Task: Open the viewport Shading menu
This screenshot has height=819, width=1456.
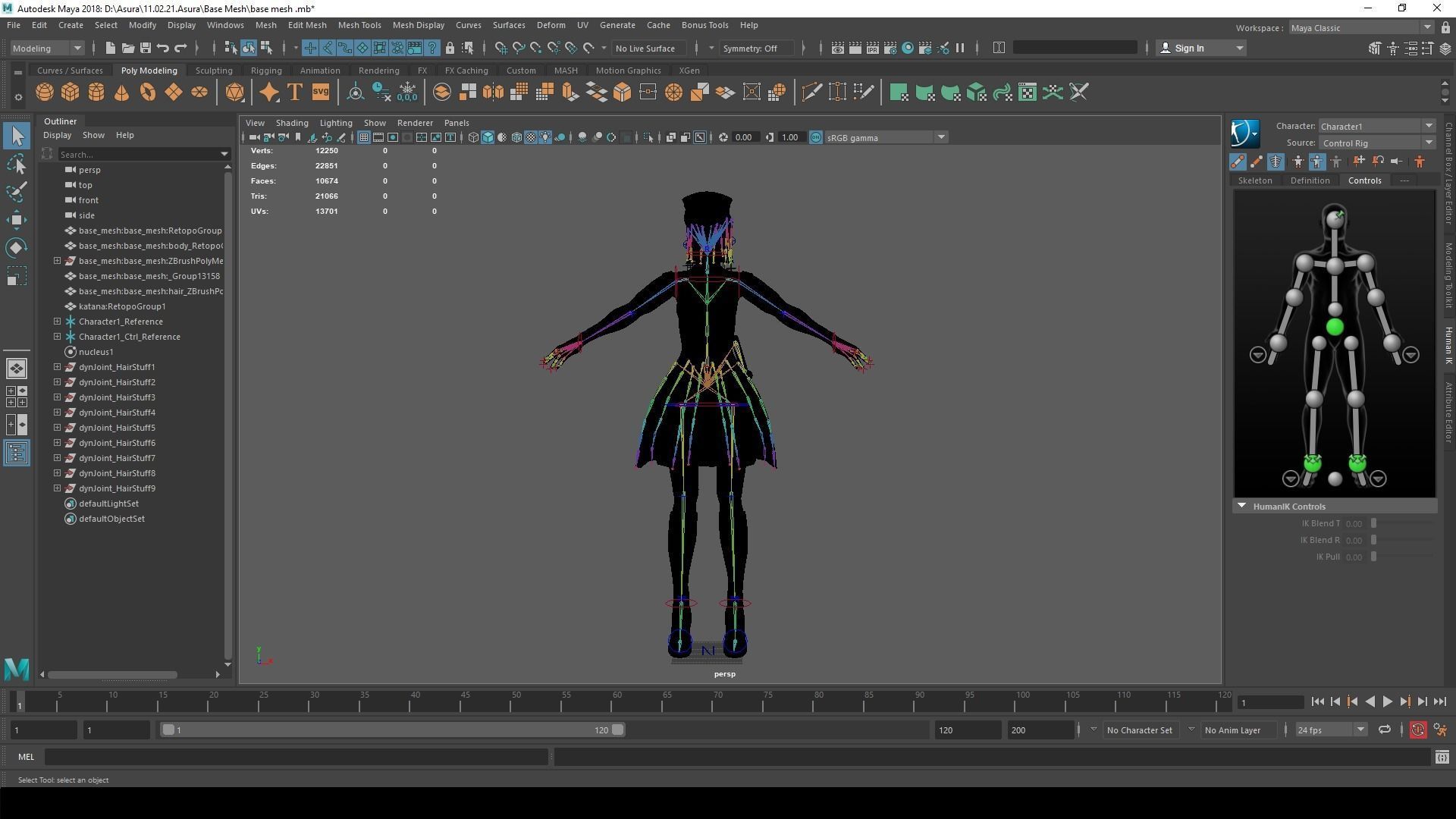Action: coord(292,123)
